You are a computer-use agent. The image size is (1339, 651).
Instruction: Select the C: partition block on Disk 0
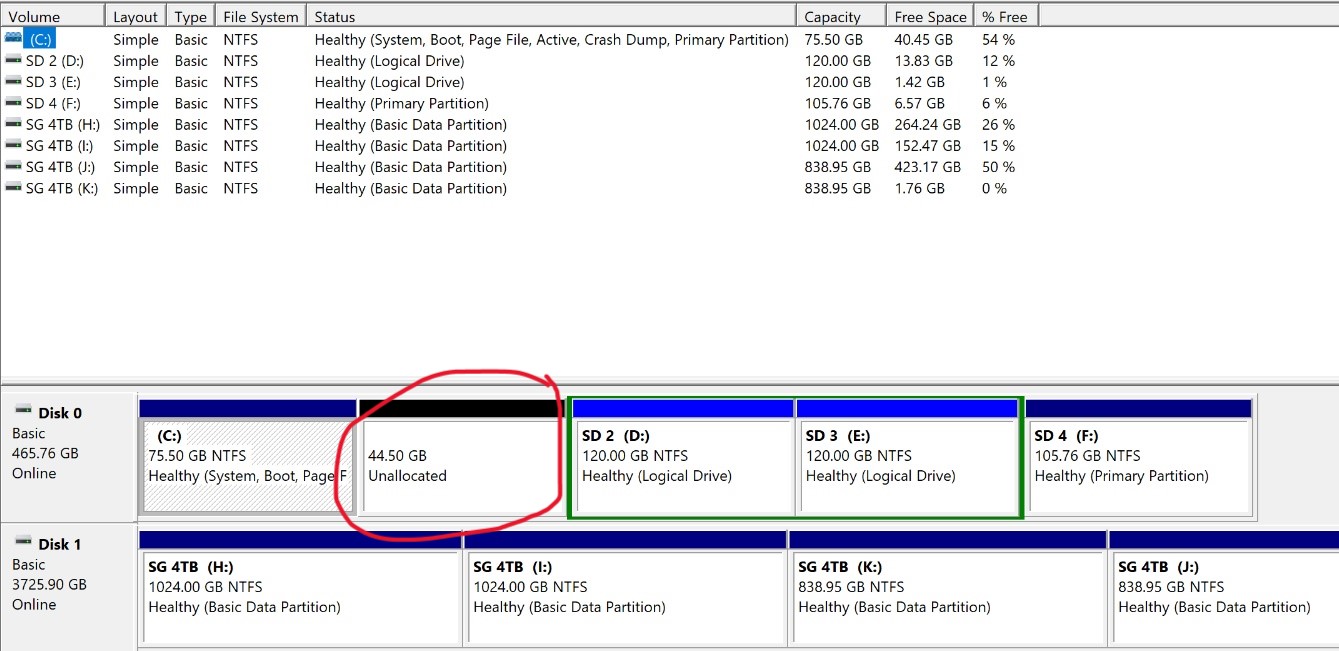coord(247,465)
